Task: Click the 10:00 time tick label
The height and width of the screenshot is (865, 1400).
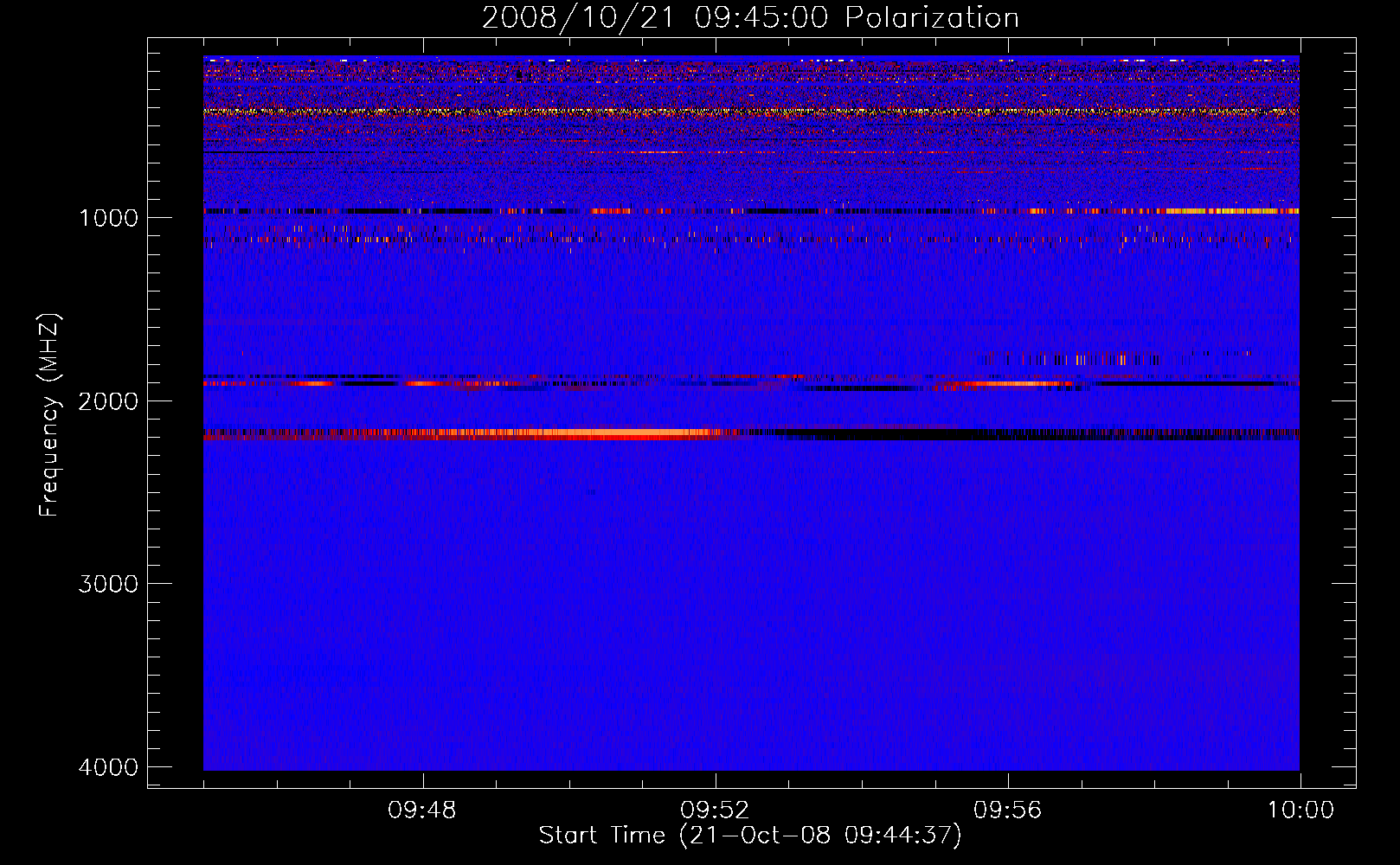Action: point(1300,811)
